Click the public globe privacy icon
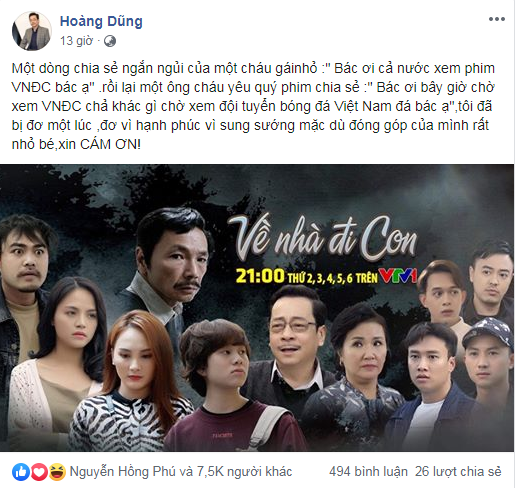The height and width of the screenshot is (488, 515). 110,41
